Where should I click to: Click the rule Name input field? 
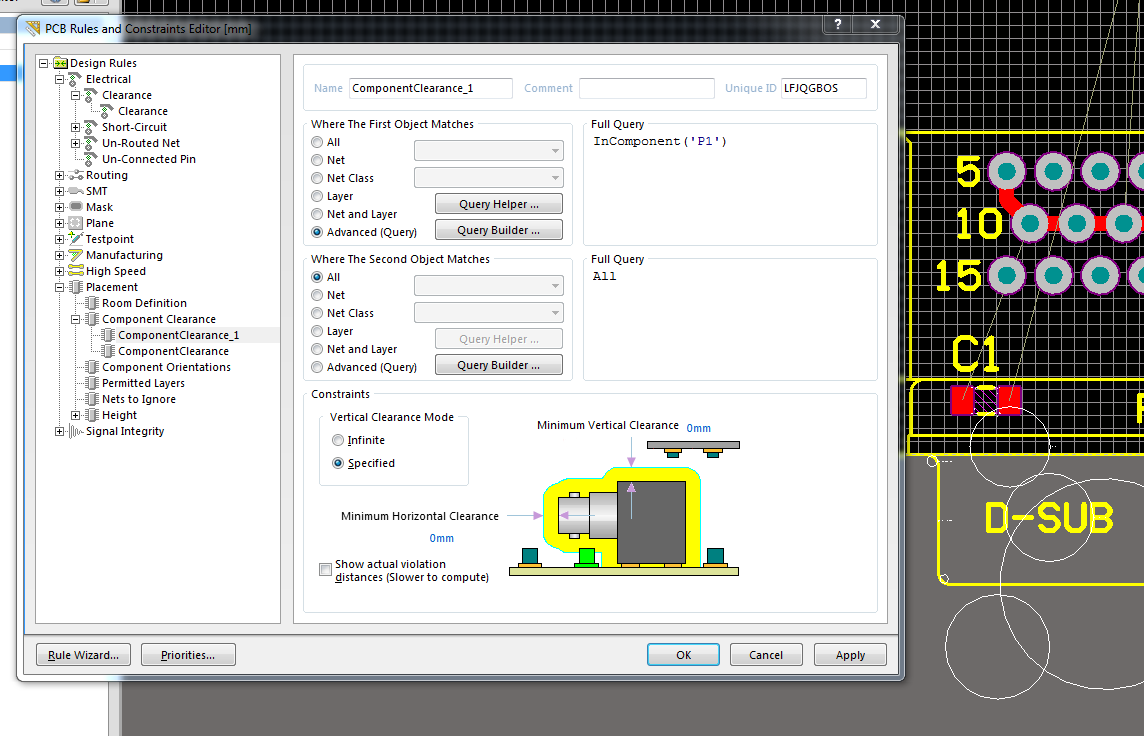pos(430,88)
